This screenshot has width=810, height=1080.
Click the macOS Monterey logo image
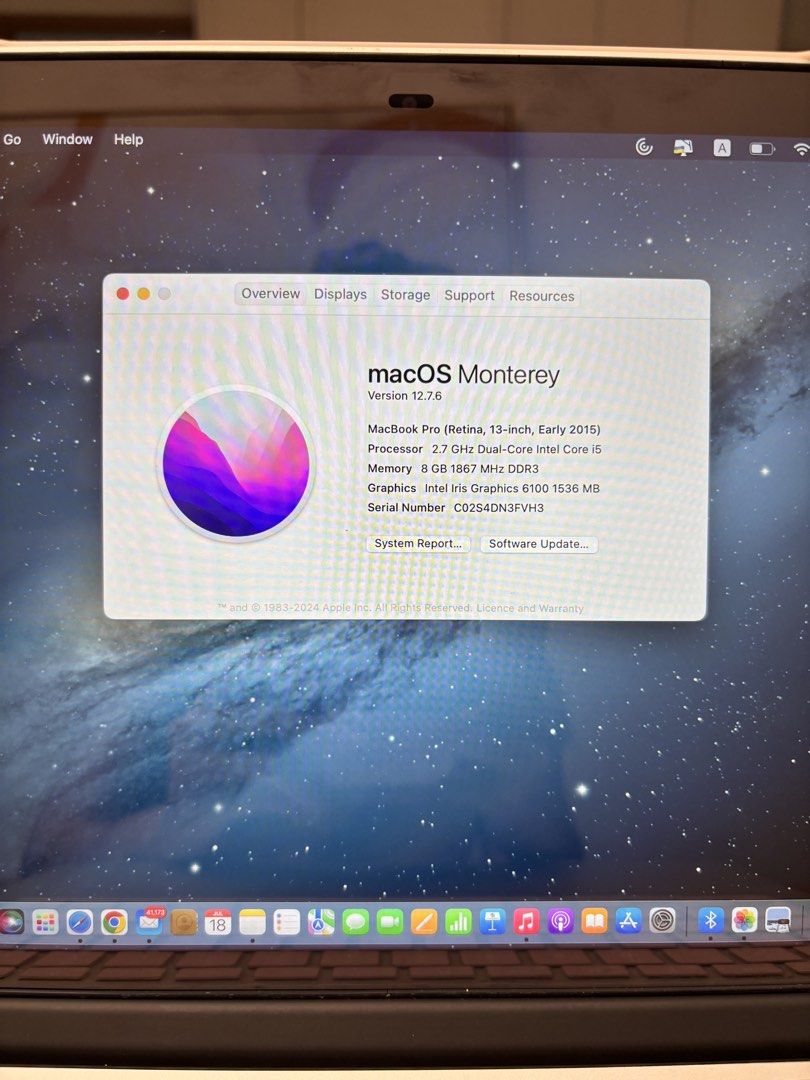(x=236, y=464)
